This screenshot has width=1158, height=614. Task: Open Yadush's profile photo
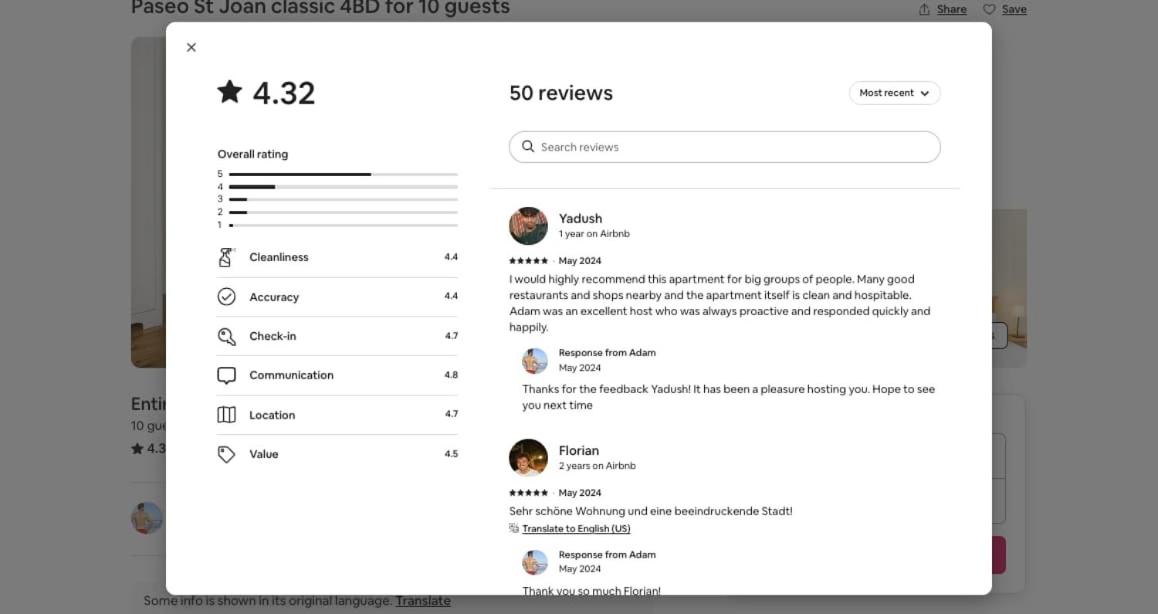point(528,226)
